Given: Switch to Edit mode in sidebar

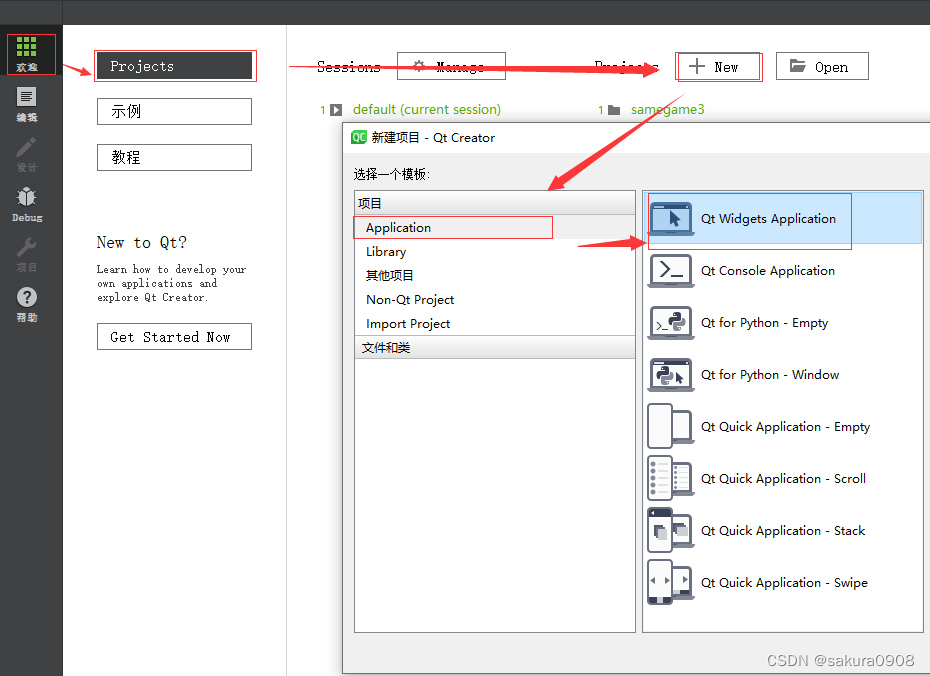Looking at the screenshot, I should [x=27, y=97].
